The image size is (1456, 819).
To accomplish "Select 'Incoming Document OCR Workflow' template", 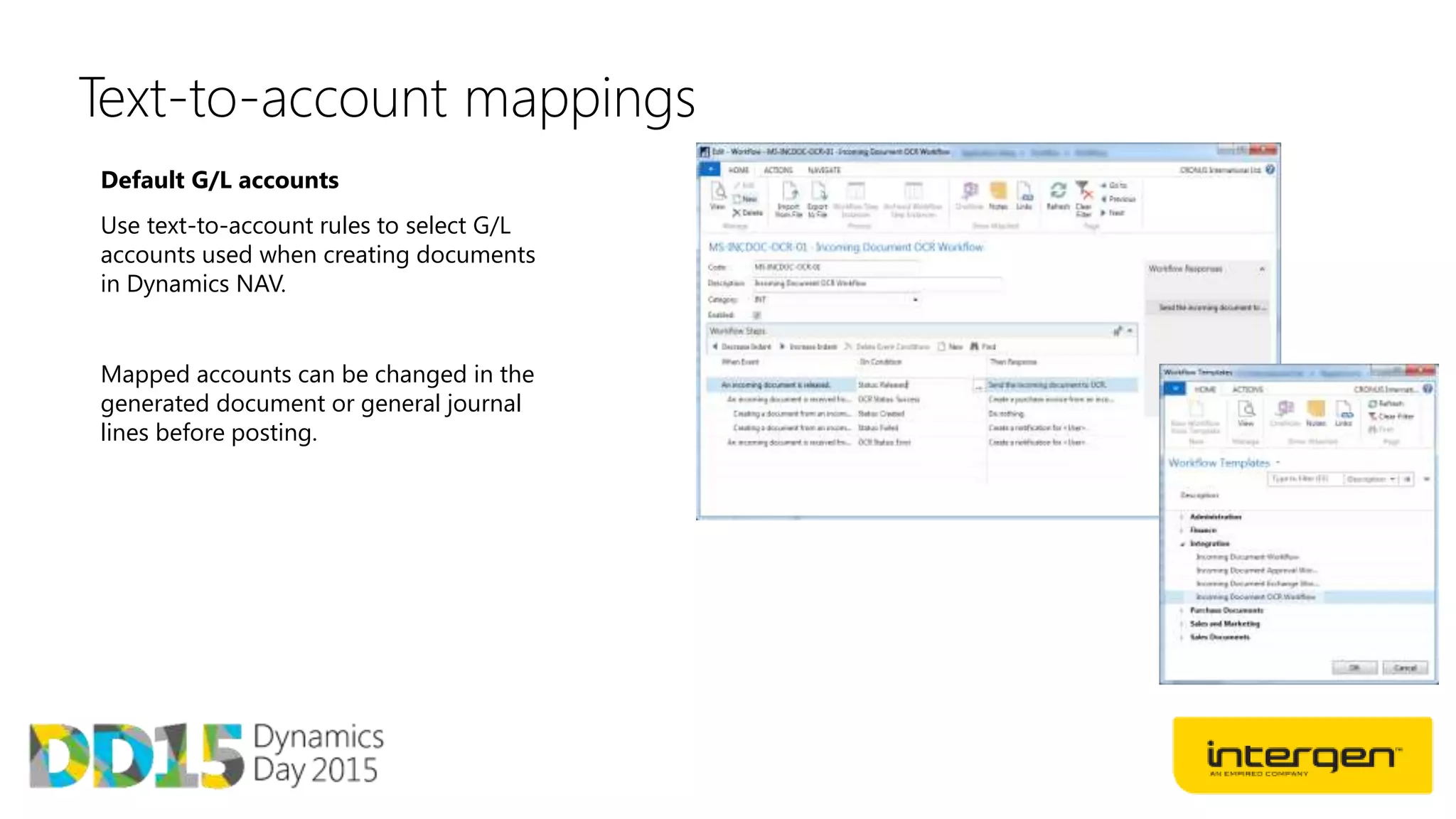I will 1256,597.
